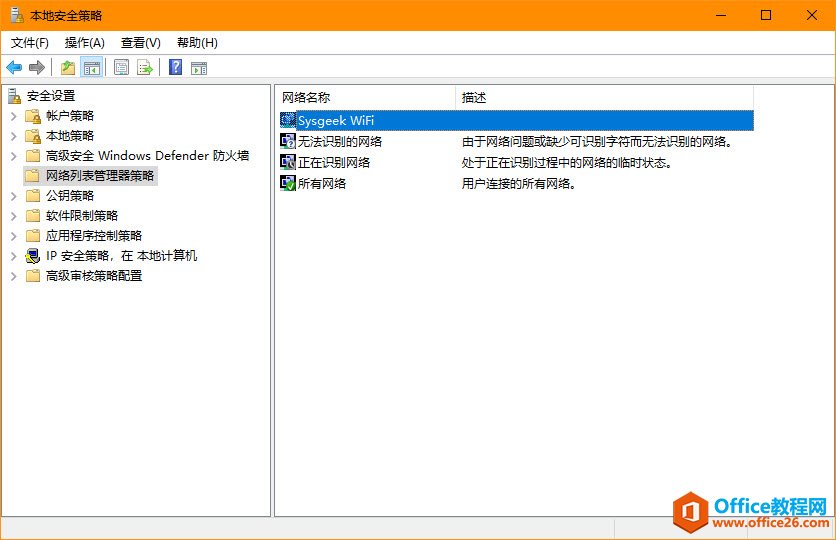Expand the 高级审核策略配置 tree node
The image size is (836, 540).
coord(14,276)
